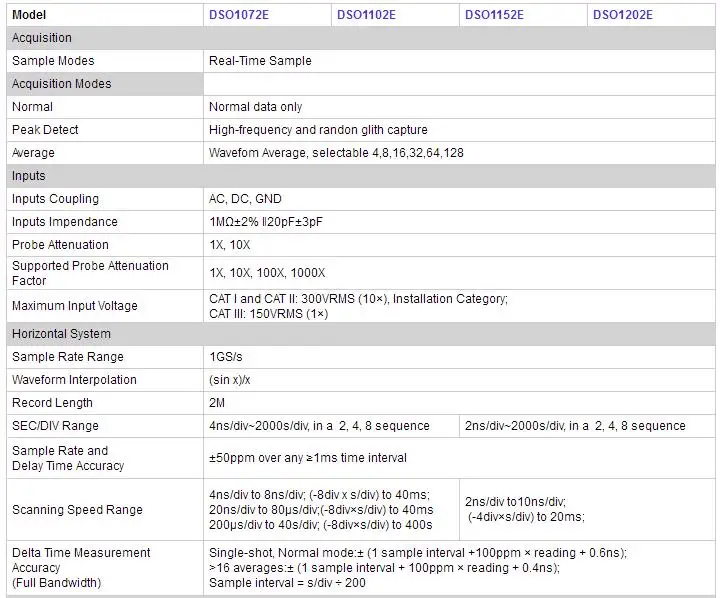Select the 'Inputs Impendance' label
Image resolution: width=720 pixels, height=598 pixels.
pyautogui.click(x=65, y=221)
